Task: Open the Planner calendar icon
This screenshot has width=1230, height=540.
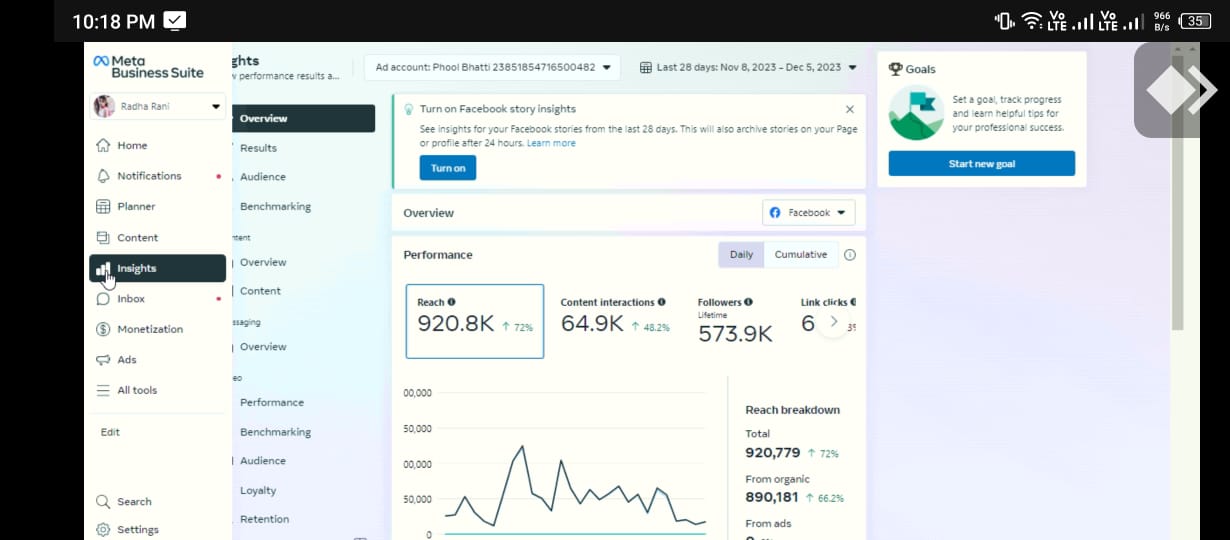Action: click(103, 206)
